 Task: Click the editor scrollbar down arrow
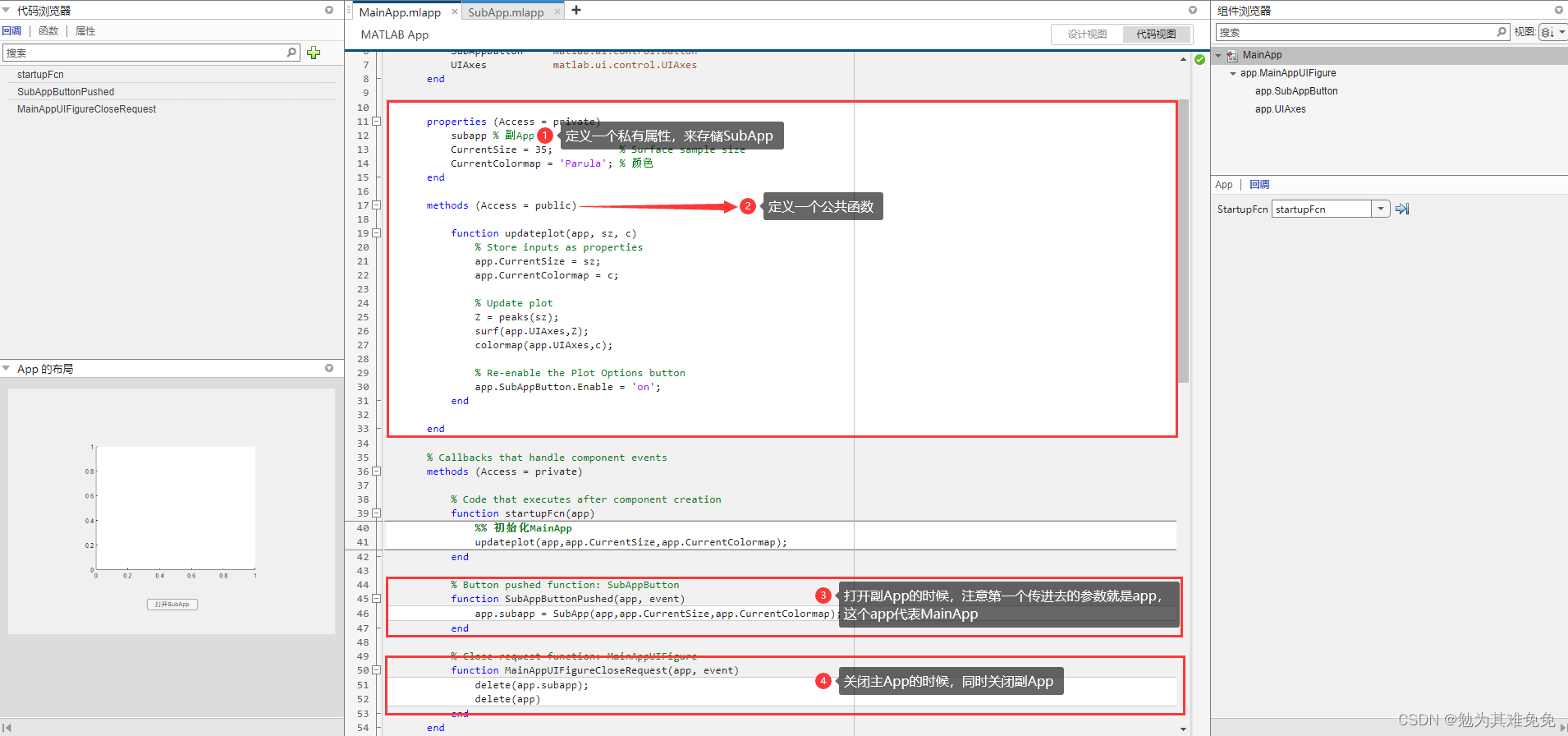(x=1183, y=729)
